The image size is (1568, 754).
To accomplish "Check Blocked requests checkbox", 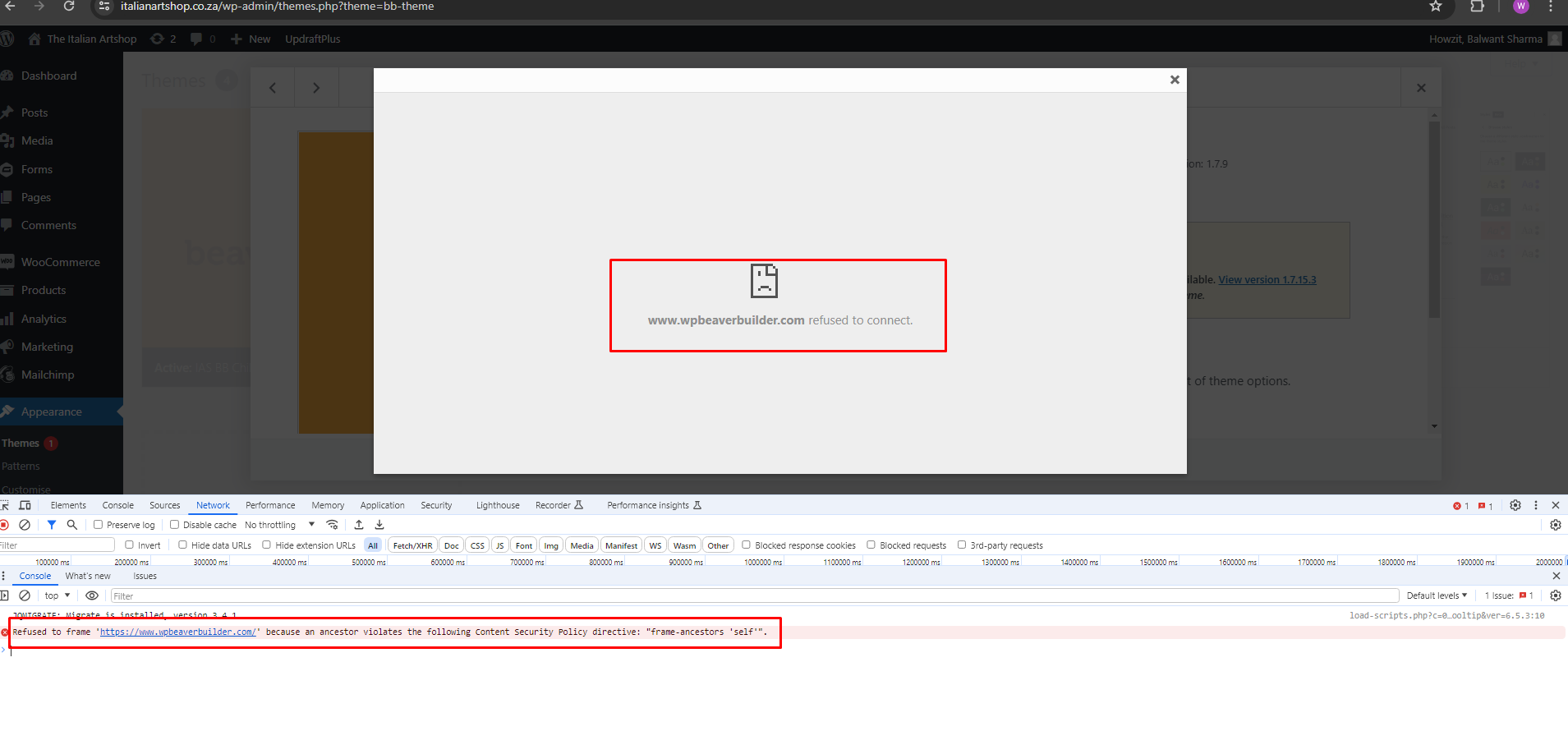I will [871, 545].
